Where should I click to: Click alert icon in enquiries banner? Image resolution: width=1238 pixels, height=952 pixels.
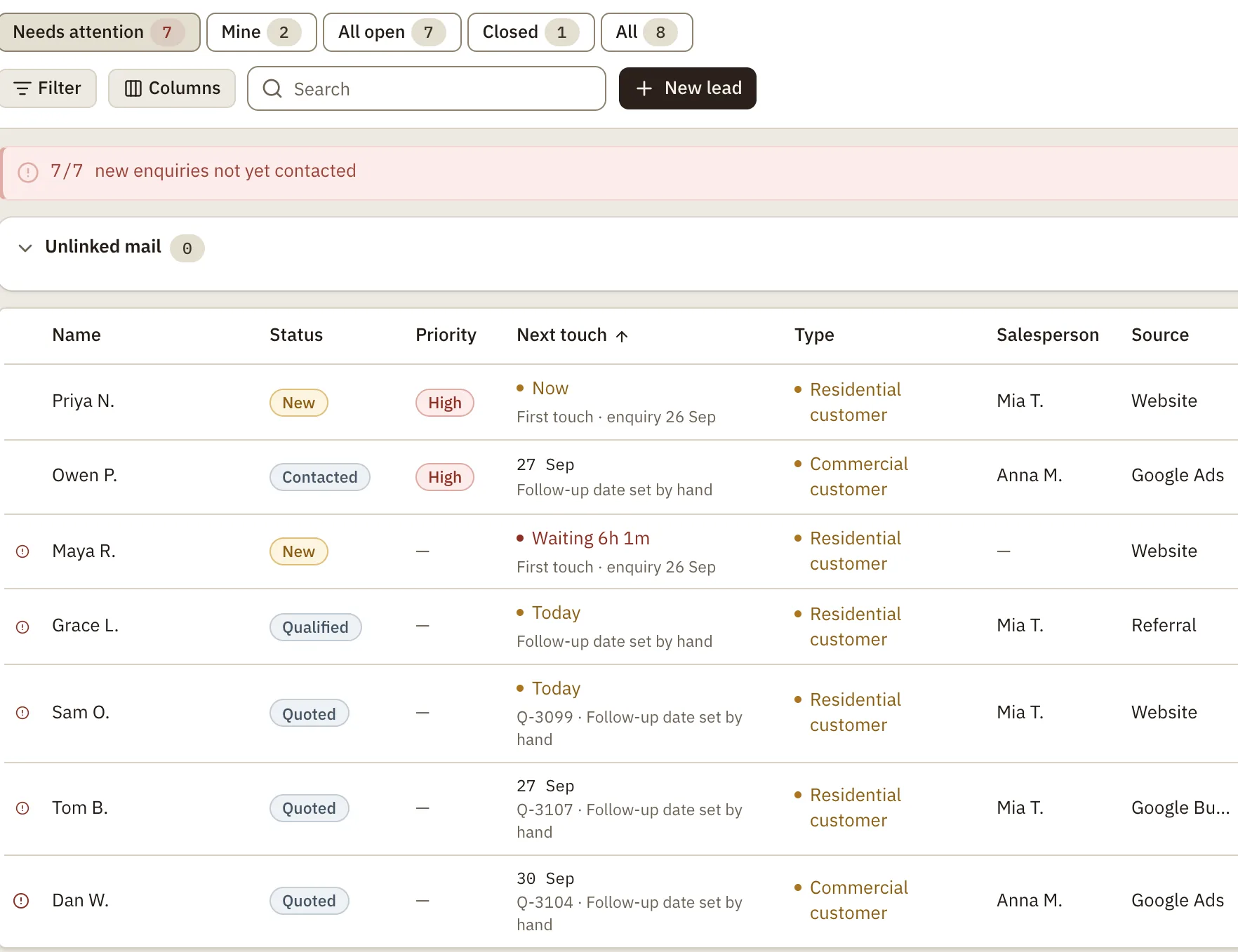28,172
